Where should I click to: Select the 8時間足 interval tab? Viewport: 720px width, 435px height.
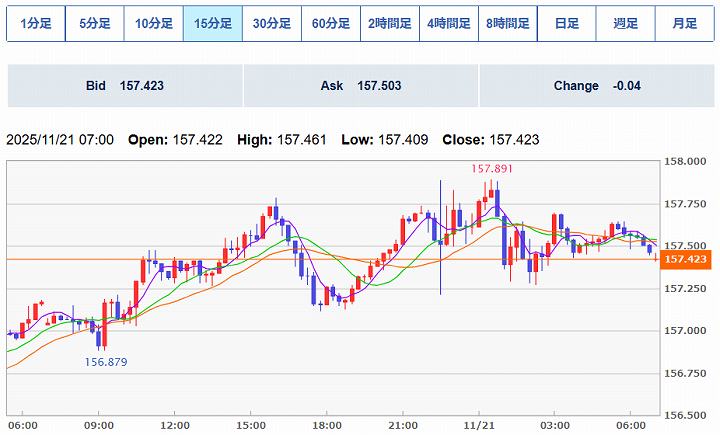[x=507, y=23]
